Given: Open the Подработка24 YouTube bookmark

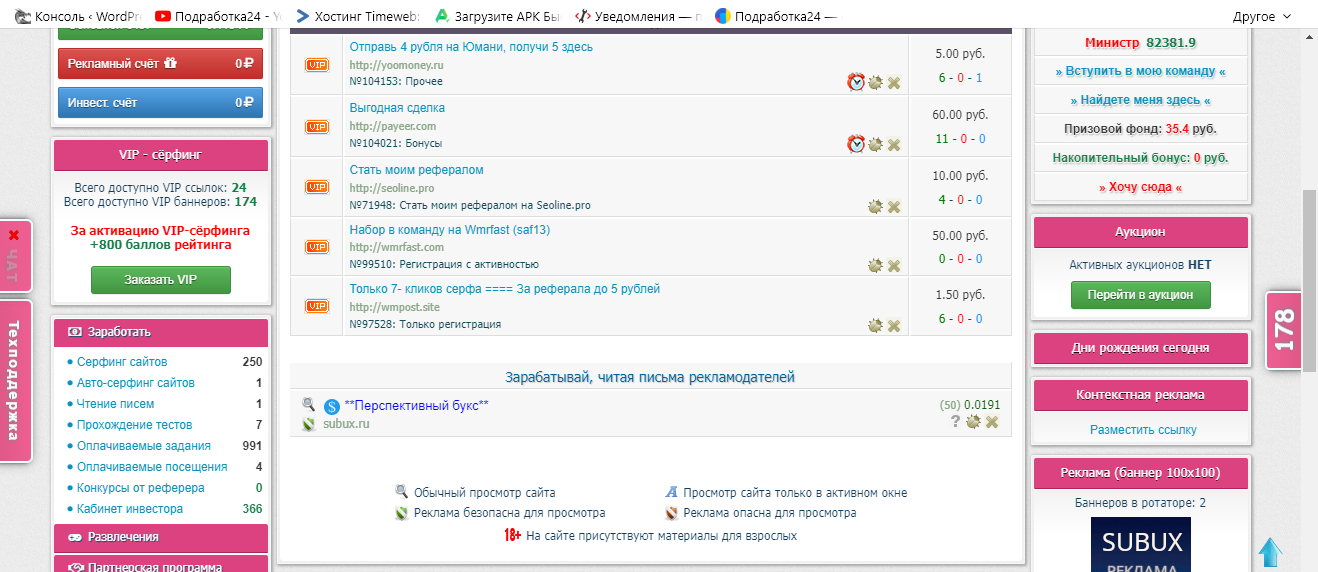Looking at the screenshot, I should (219, 16).
